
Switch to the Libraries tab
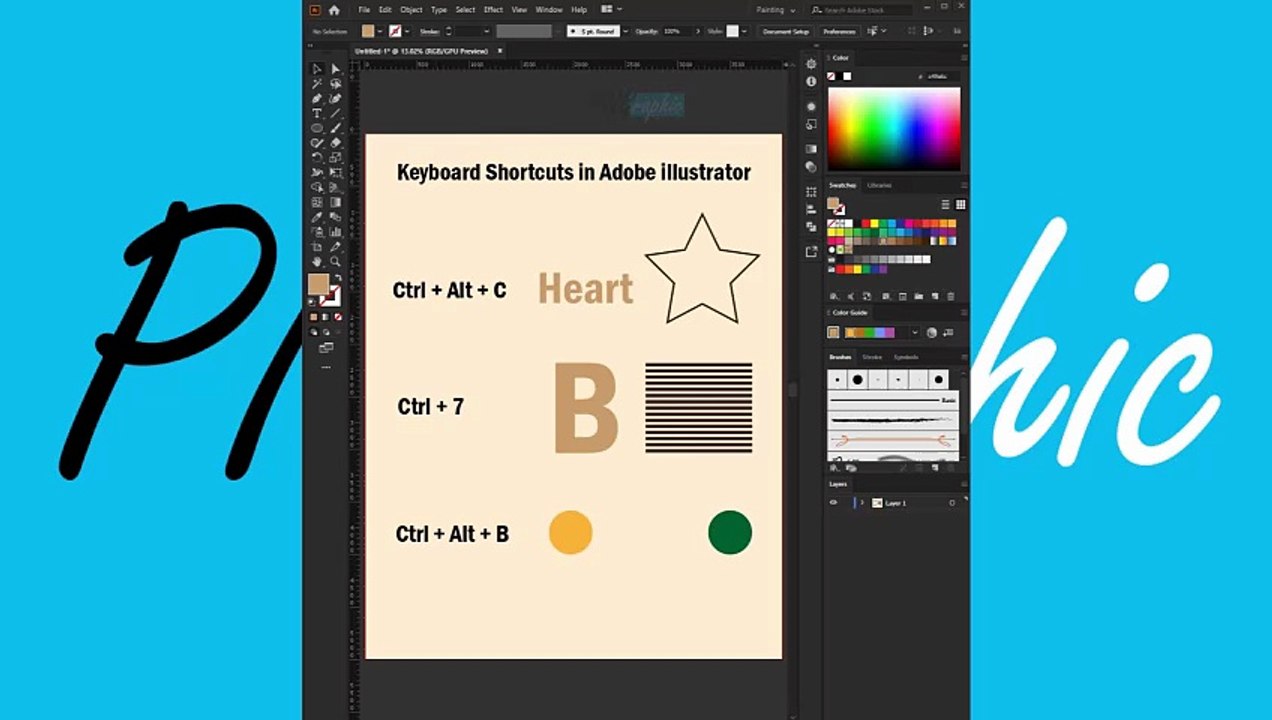pyautogui.click(x=879, y=185)
